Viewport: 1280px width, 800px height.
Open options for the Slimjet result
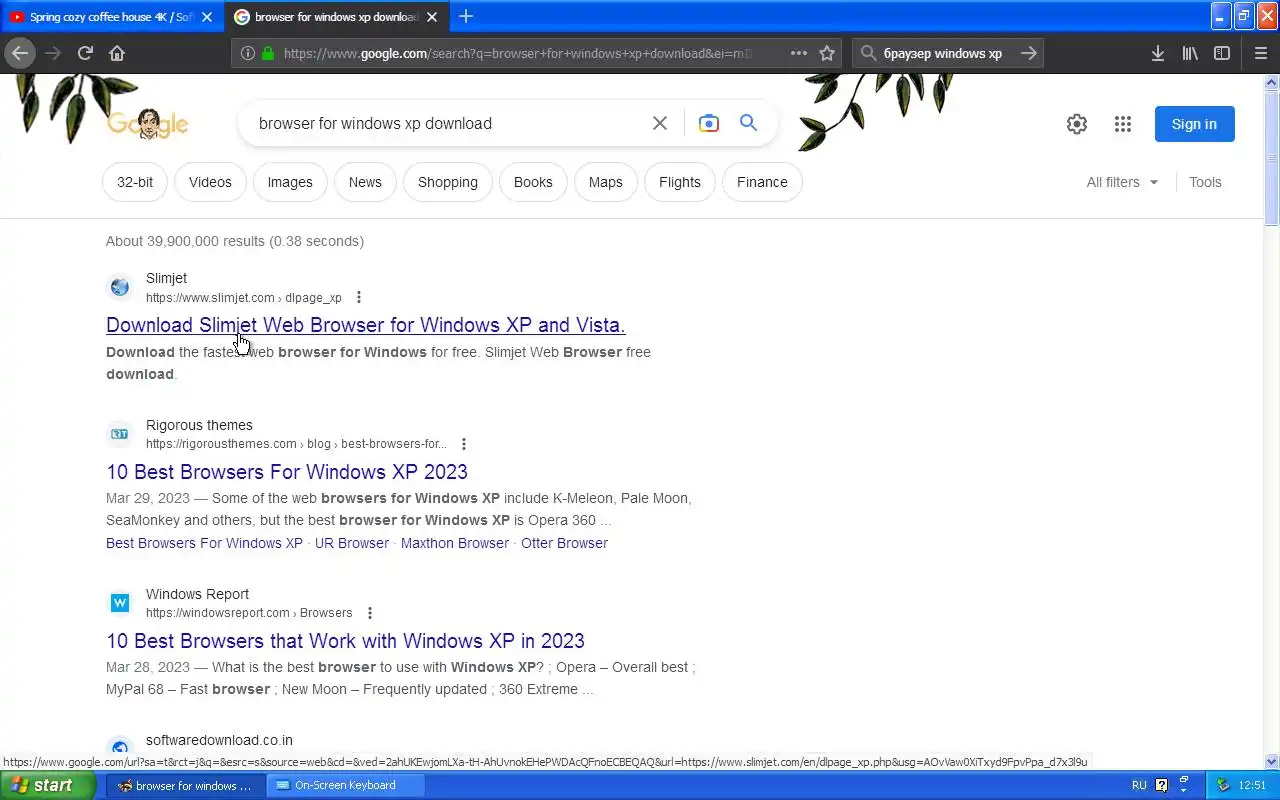pos(359,297)
